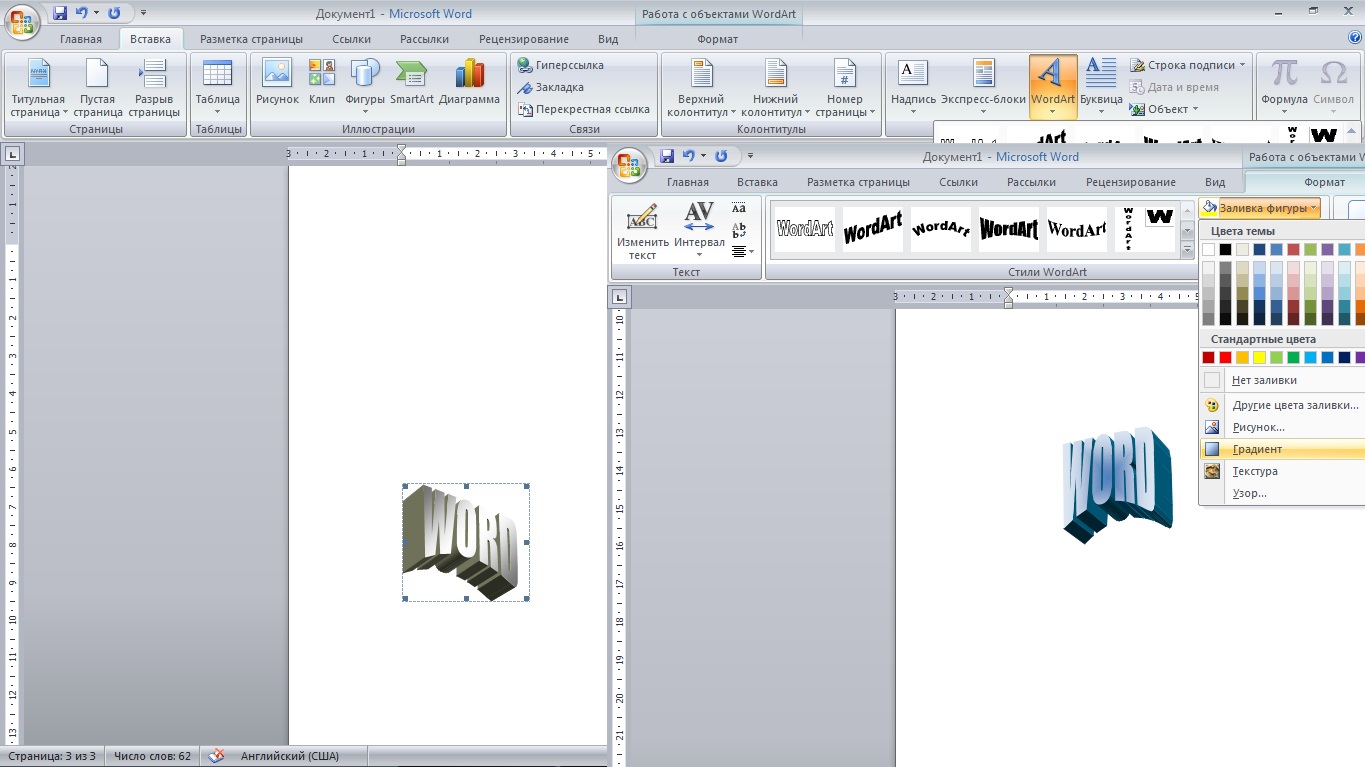This screenshot has width=1365, height=767.
Task: Click tab selector in background window ruler
Action: point(12,154)
